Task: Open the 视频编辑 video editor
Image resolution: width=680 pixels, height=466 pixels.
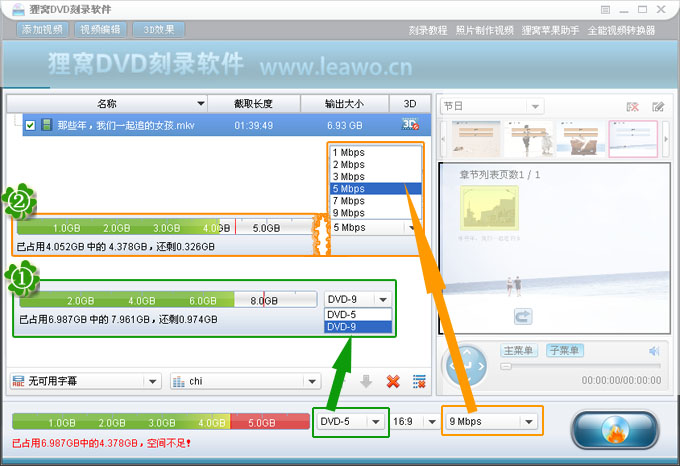Action: point(101,29)
